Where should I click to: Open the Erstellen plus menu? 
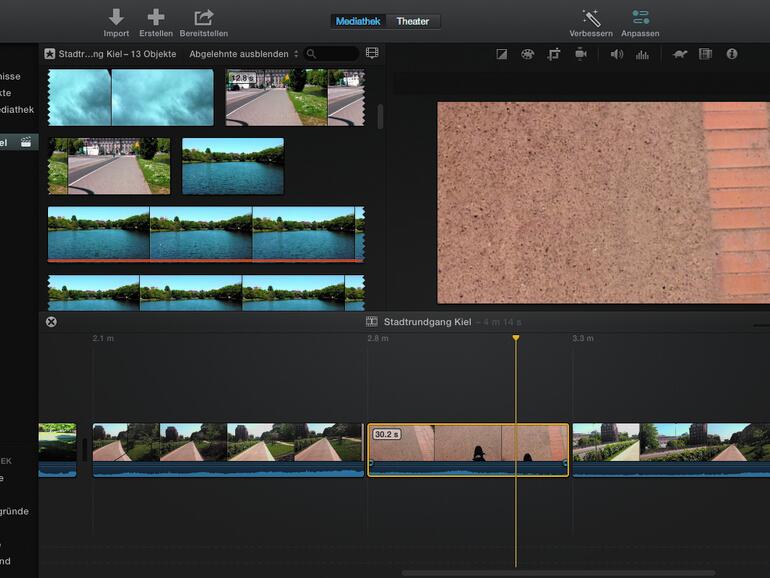[x=155, y=17]
